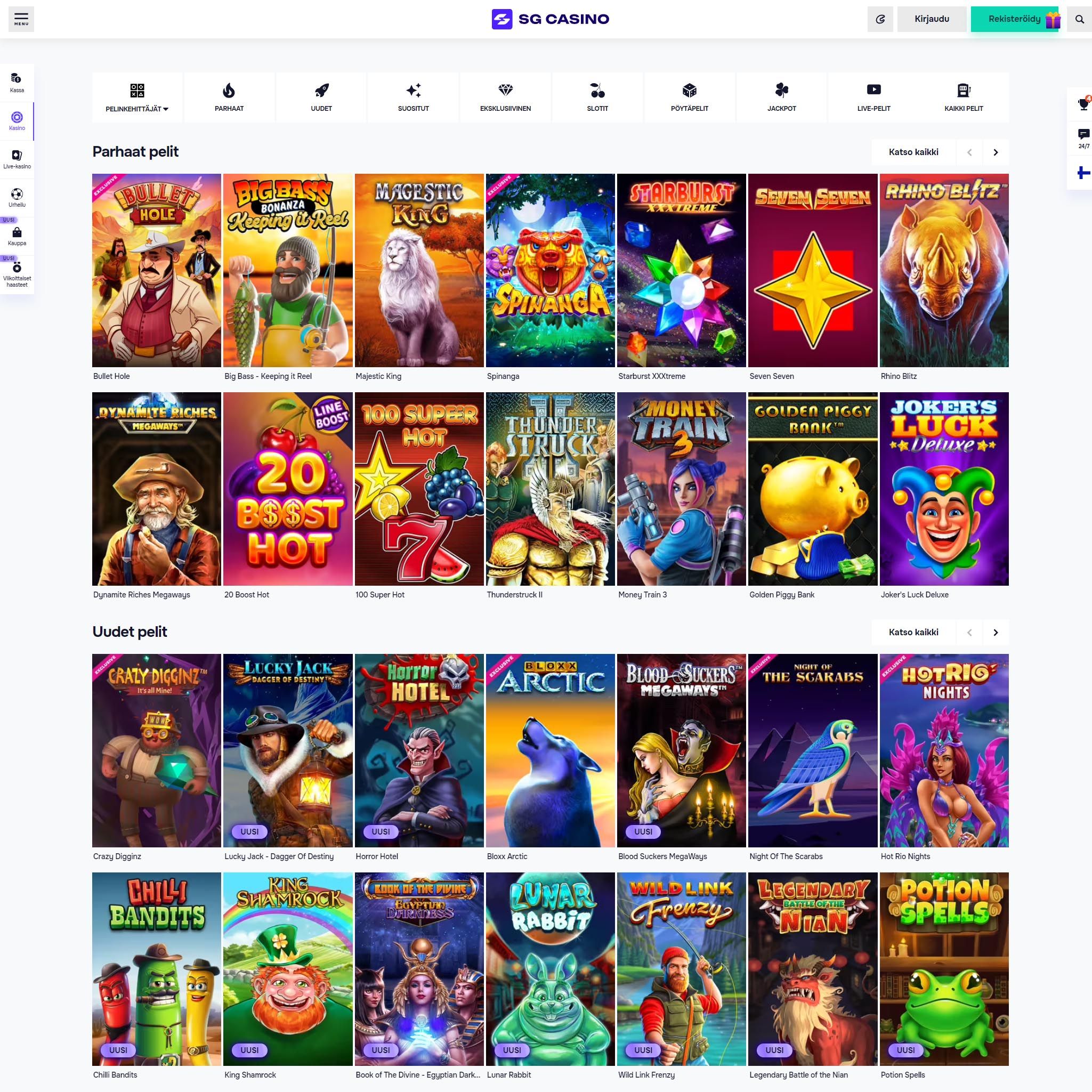Select UUDET new games tab

pyautogui.click(x=321, y=97)
